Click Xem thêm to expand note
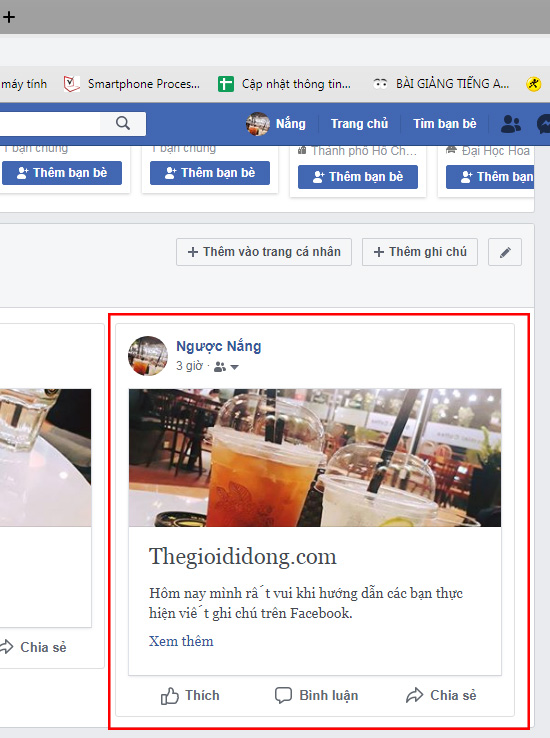 [x=181, y=641]
